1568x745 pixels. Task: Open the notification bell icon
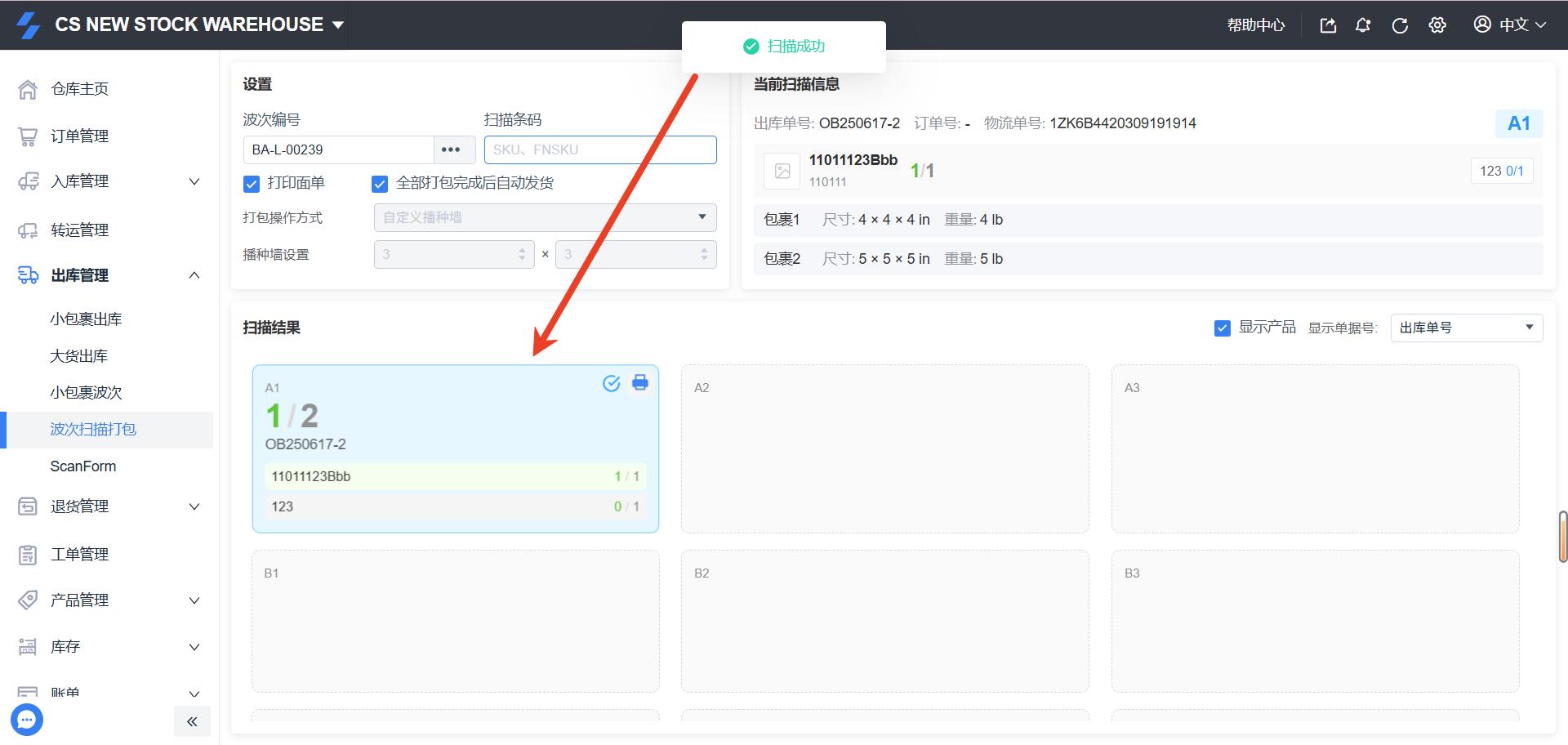pos(1363,25)
